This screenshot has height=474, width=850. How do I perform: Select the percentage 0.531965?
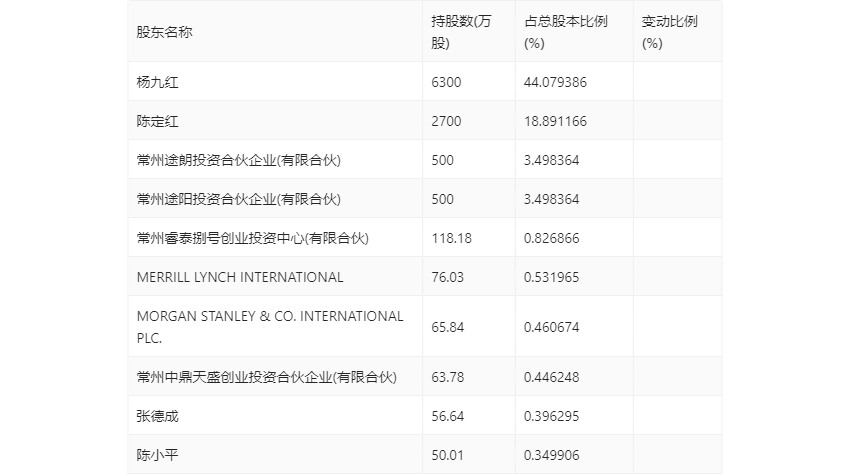point(551,277)
